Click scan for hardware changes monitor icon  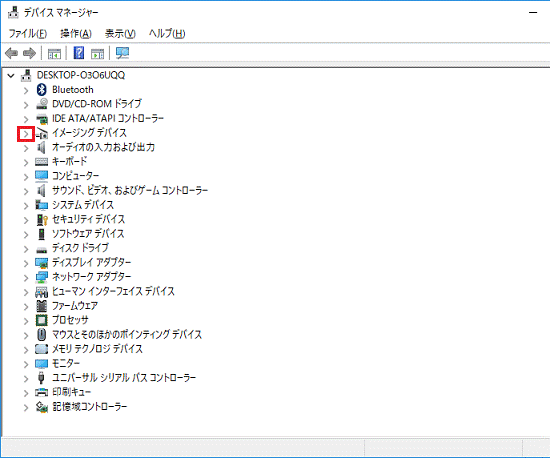click(x=122, y=53)
